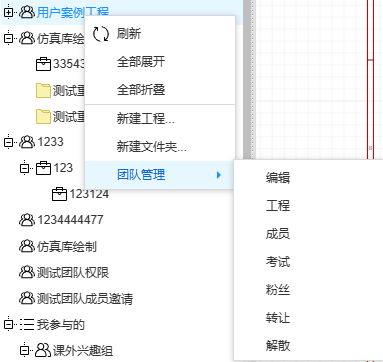The height and width of the screenshot is (362, 383).
Task: Choose 解散 in team submenu
Action: (x=278, y=345)
